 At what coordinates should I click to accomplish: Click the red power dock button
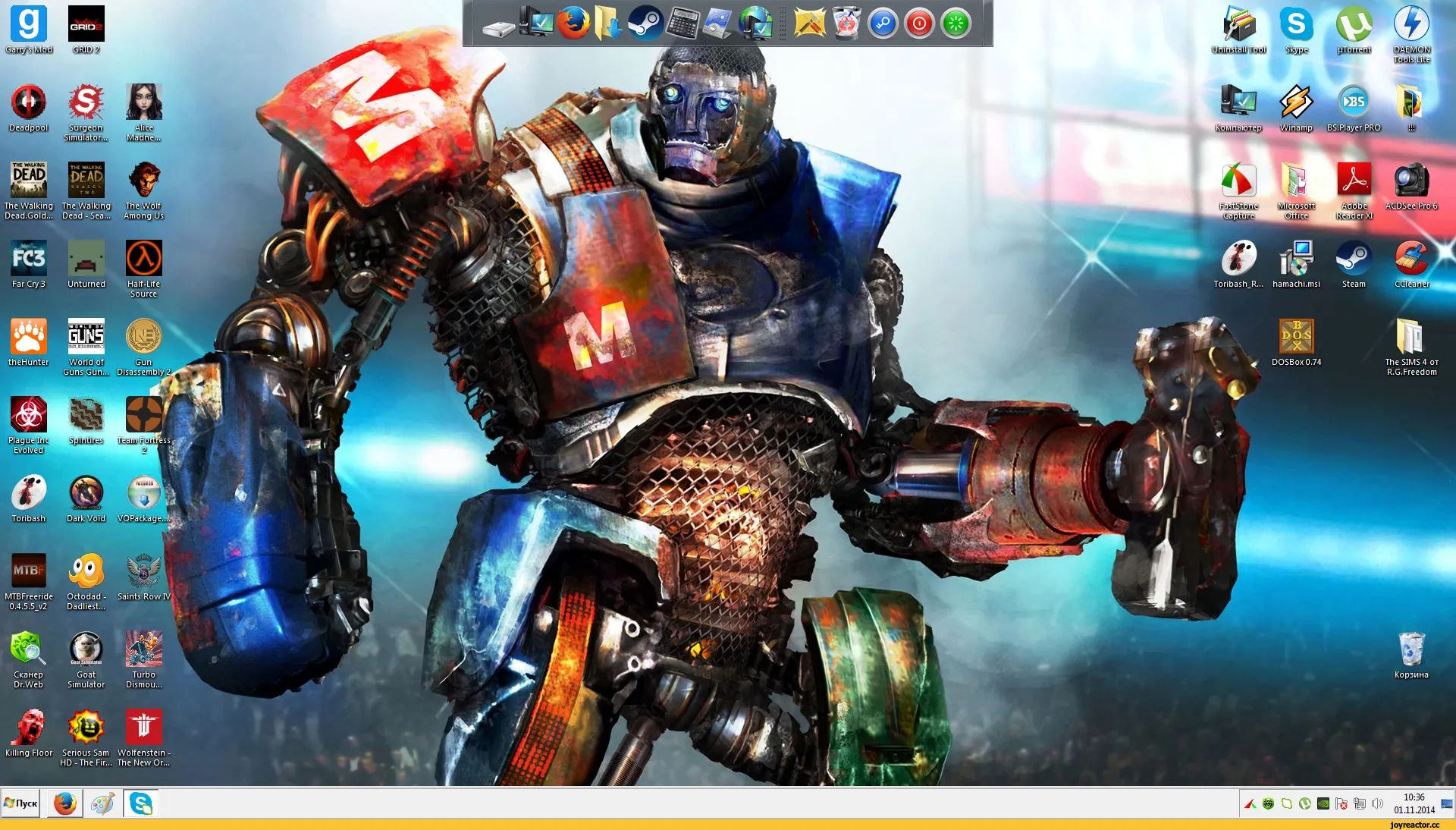tap(919, 24)
